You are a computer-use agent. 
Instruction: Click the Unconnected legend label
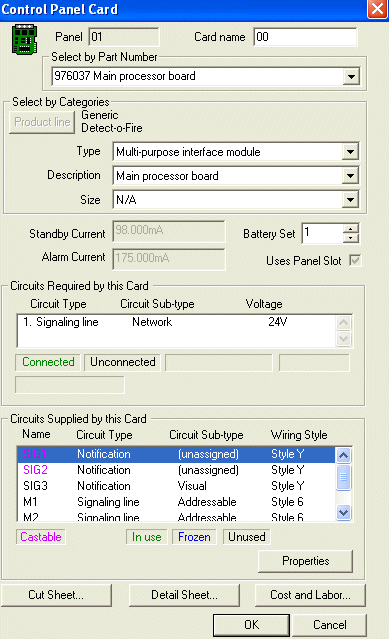123,362
